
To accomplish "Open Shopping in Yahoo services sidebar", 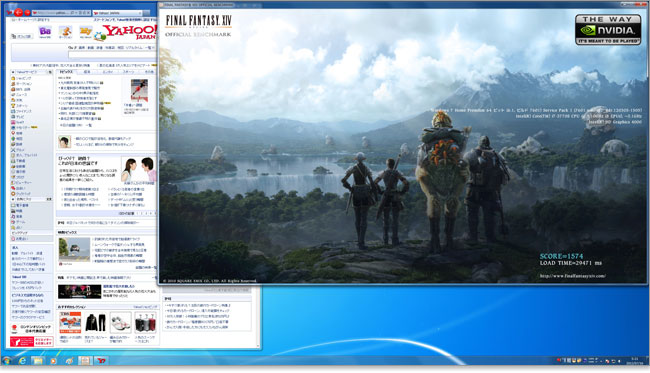I will coord(21,78).
